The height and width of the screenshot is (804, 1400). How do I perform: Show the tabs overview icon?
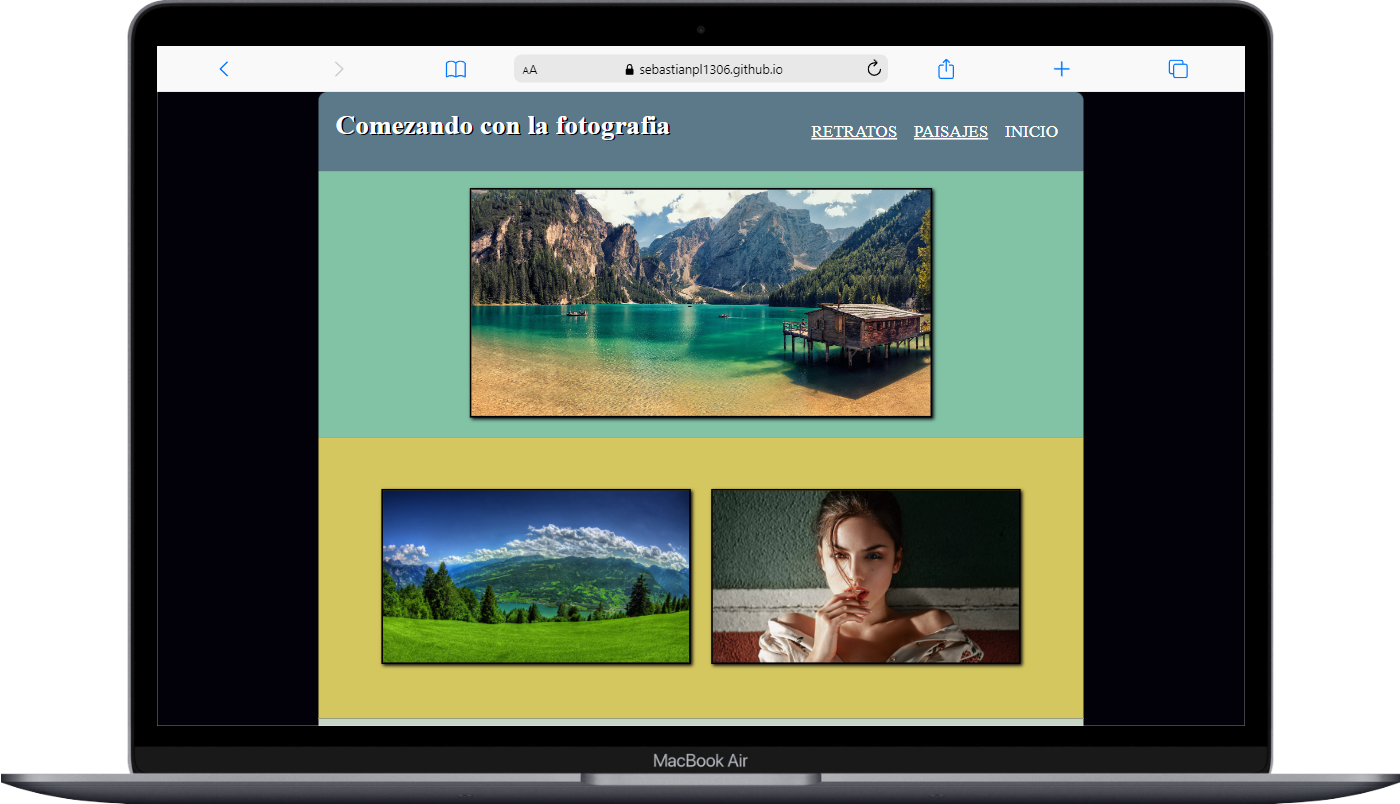(1178, 69)
